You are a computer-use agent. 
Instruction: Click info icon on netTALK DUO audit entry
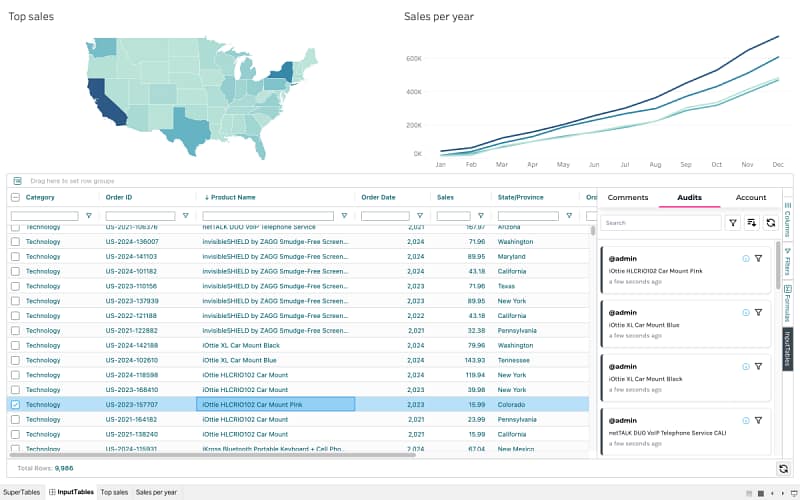[x=746, y=420]
